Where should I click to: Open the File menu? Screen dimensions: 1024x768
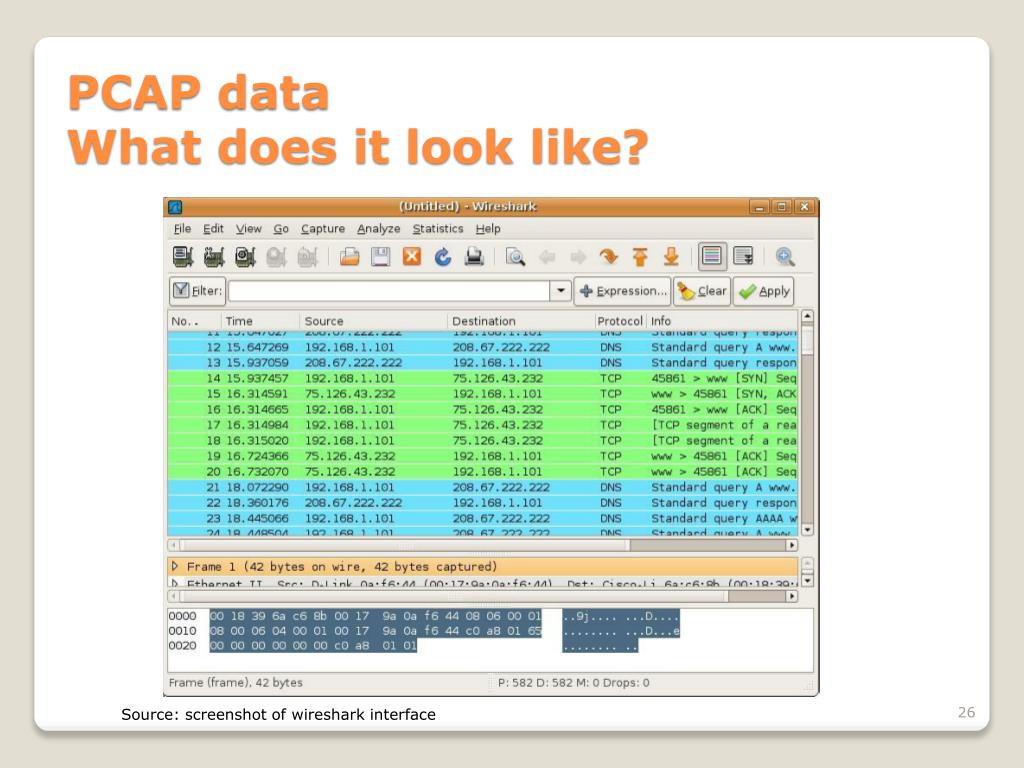click(182, 229)
